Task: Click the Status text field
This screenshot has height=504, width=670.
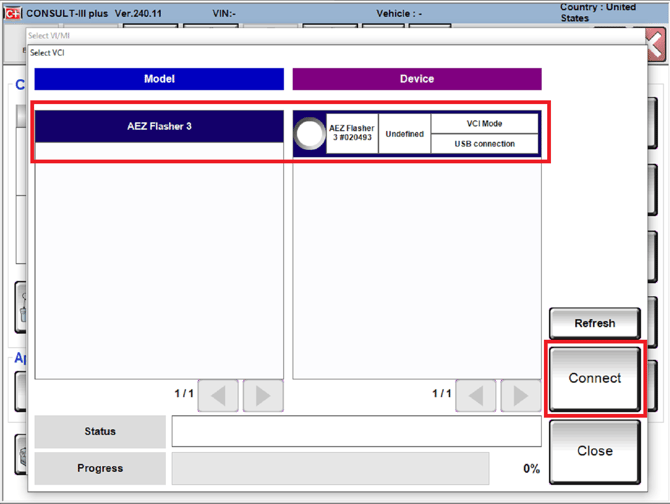Action: click(356, 431)
